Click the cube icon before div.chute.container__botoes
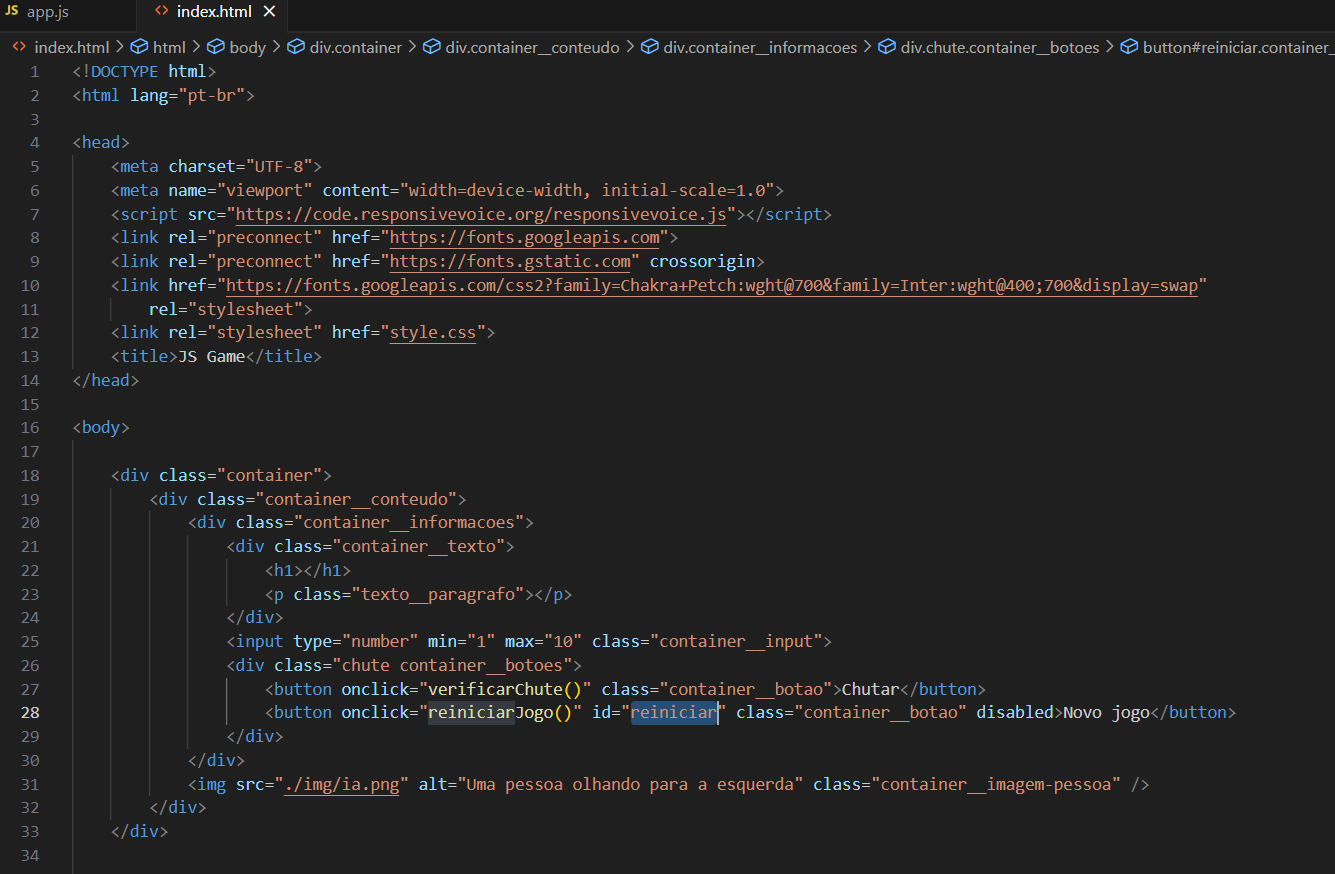Viewport: 1335px width, 874px height. (x=888, y=47)
